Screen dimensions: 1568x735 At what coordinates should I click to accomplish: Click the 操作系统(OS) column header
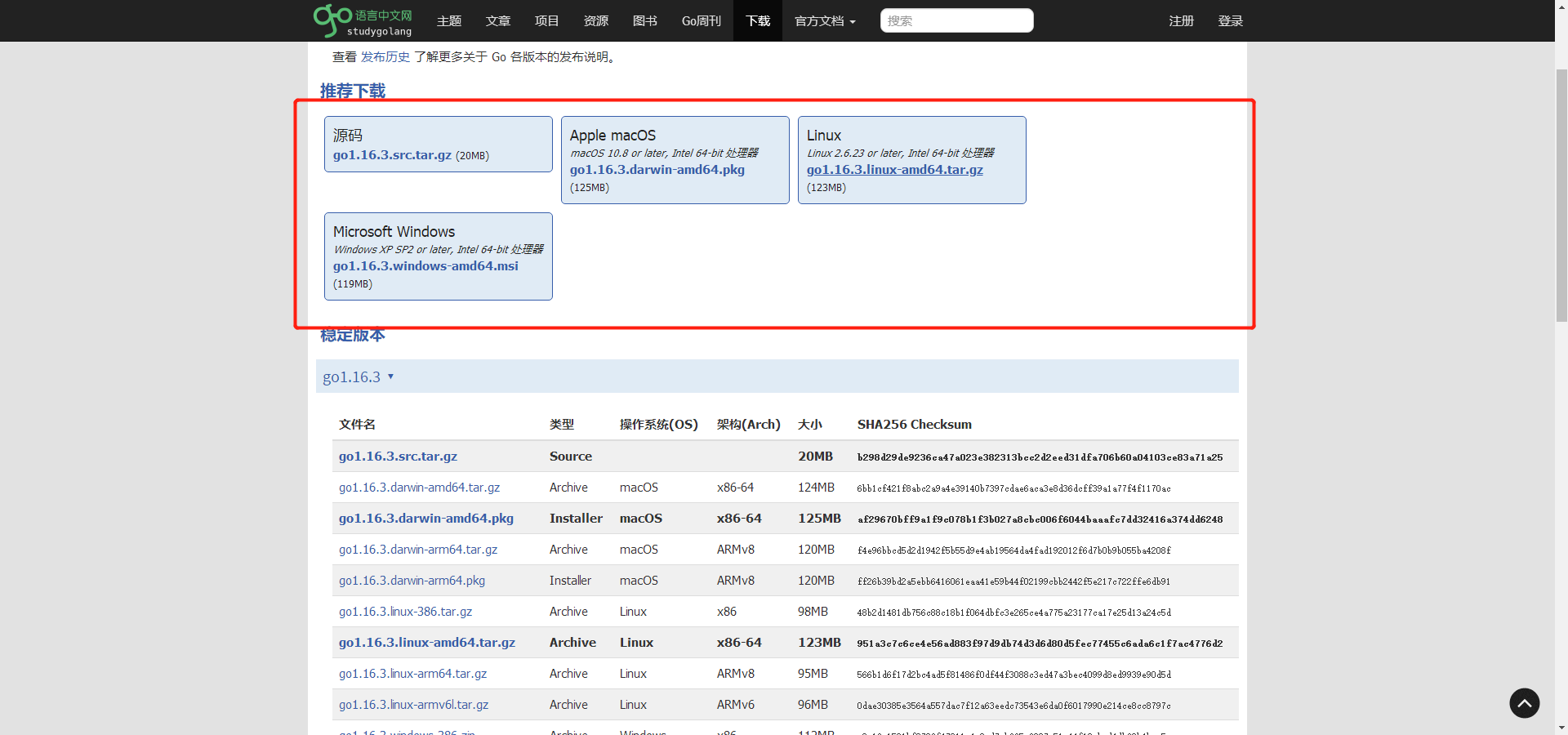[658, 425]
